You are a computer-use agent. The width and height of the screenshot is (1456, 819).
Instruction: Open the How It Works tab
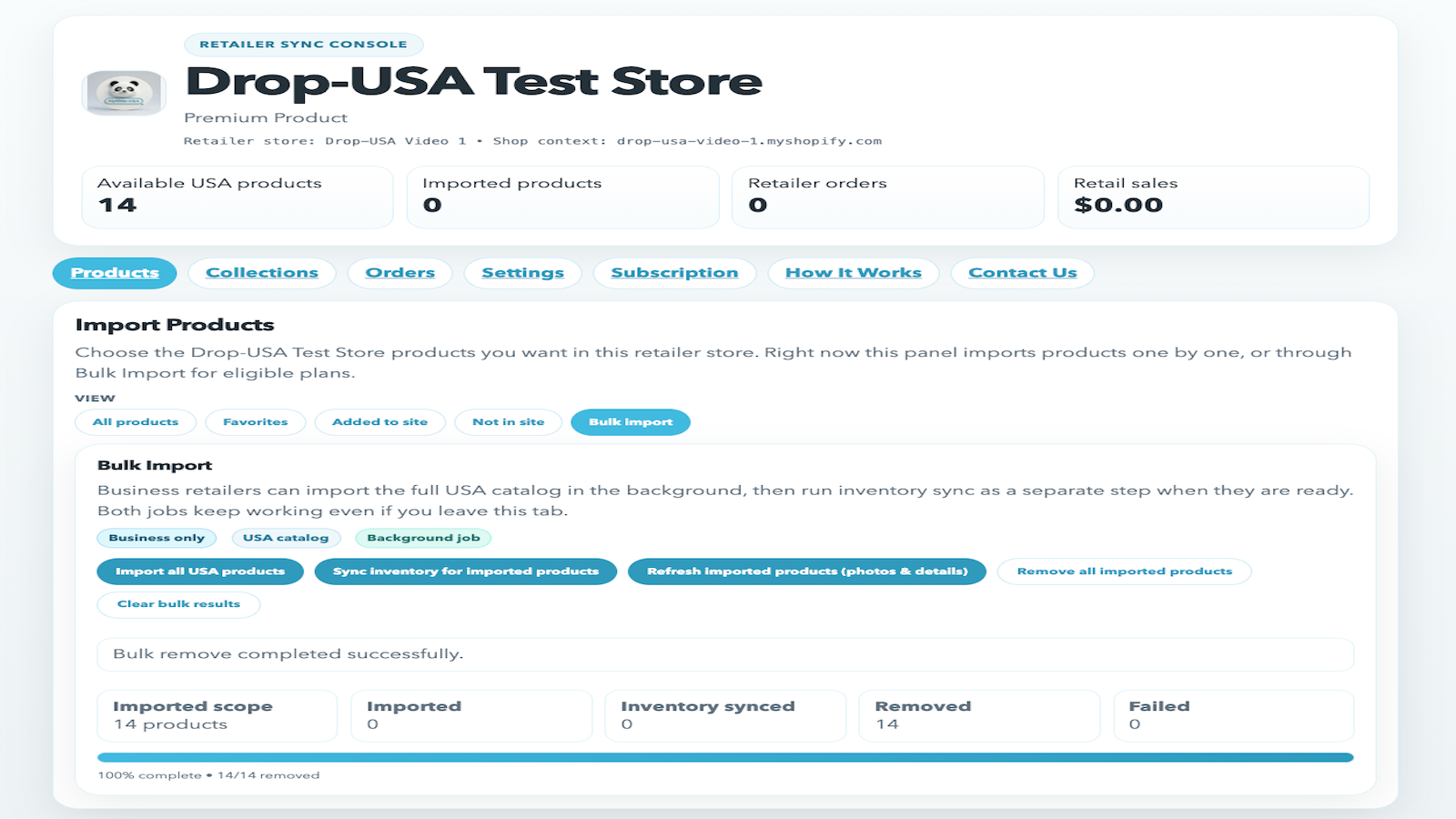[x=854, y=273]
